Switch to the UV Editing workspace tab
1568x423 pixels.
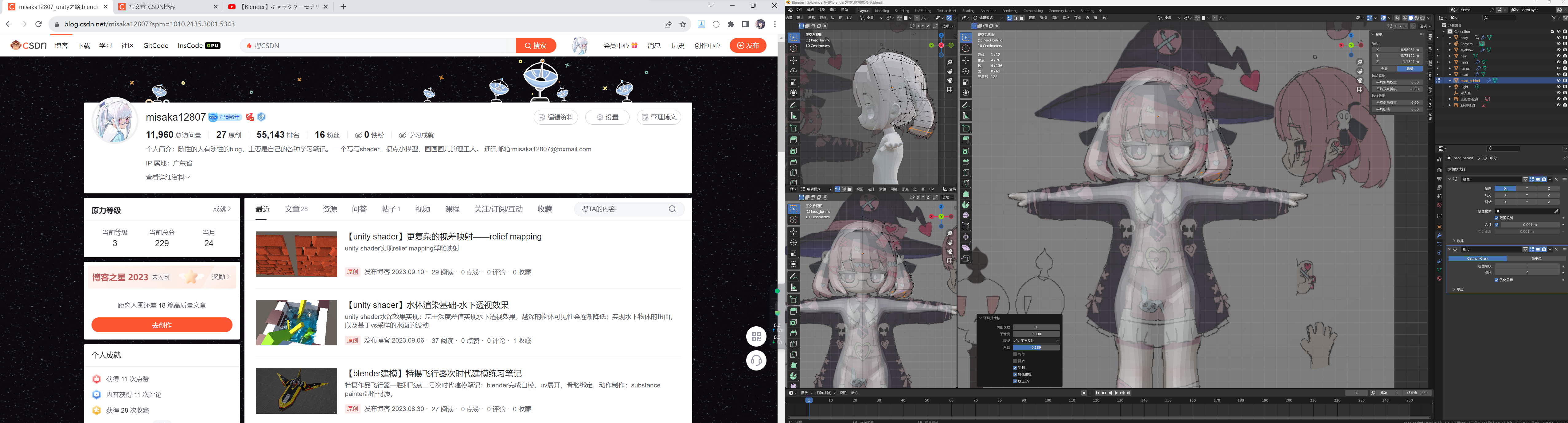(x=923, y=11)
